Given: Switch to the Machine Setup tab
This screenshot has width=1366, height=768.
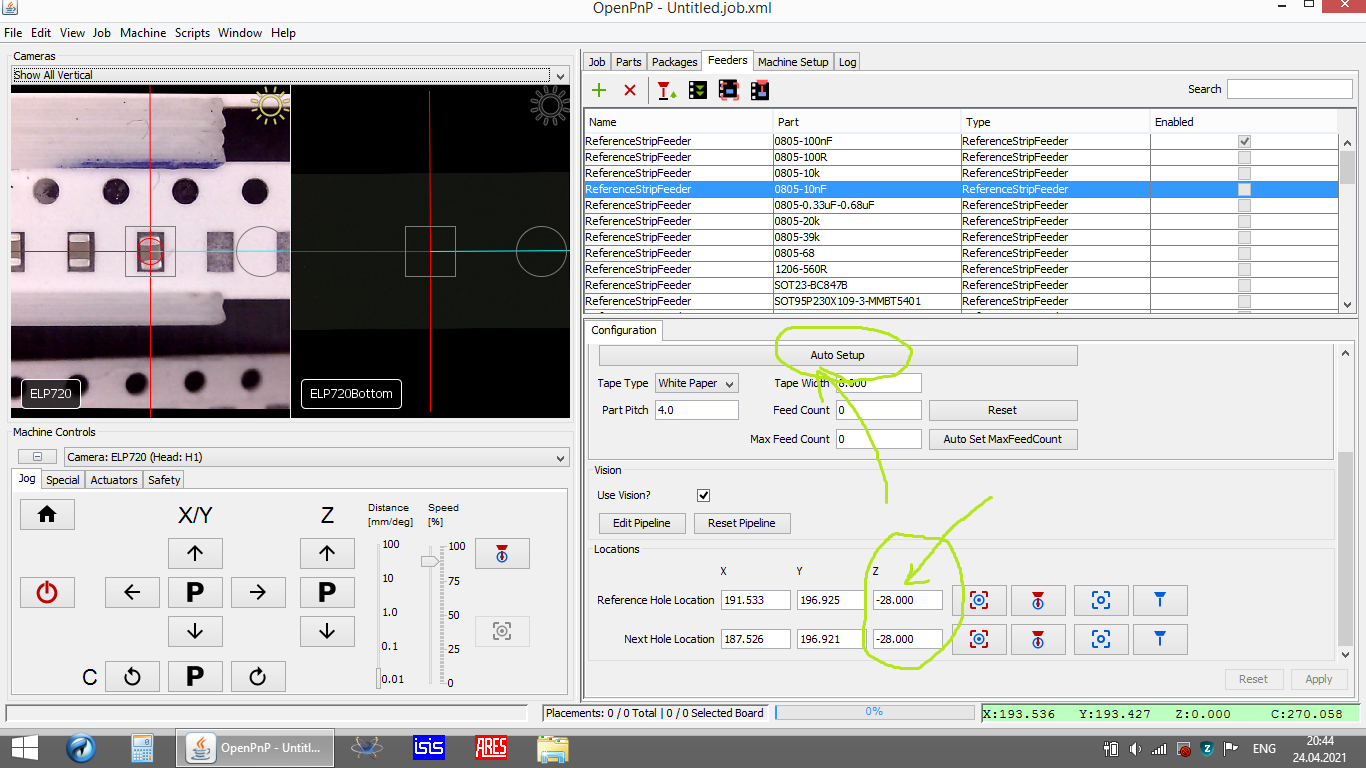Looking at the screenshot, I should (793, 61).
